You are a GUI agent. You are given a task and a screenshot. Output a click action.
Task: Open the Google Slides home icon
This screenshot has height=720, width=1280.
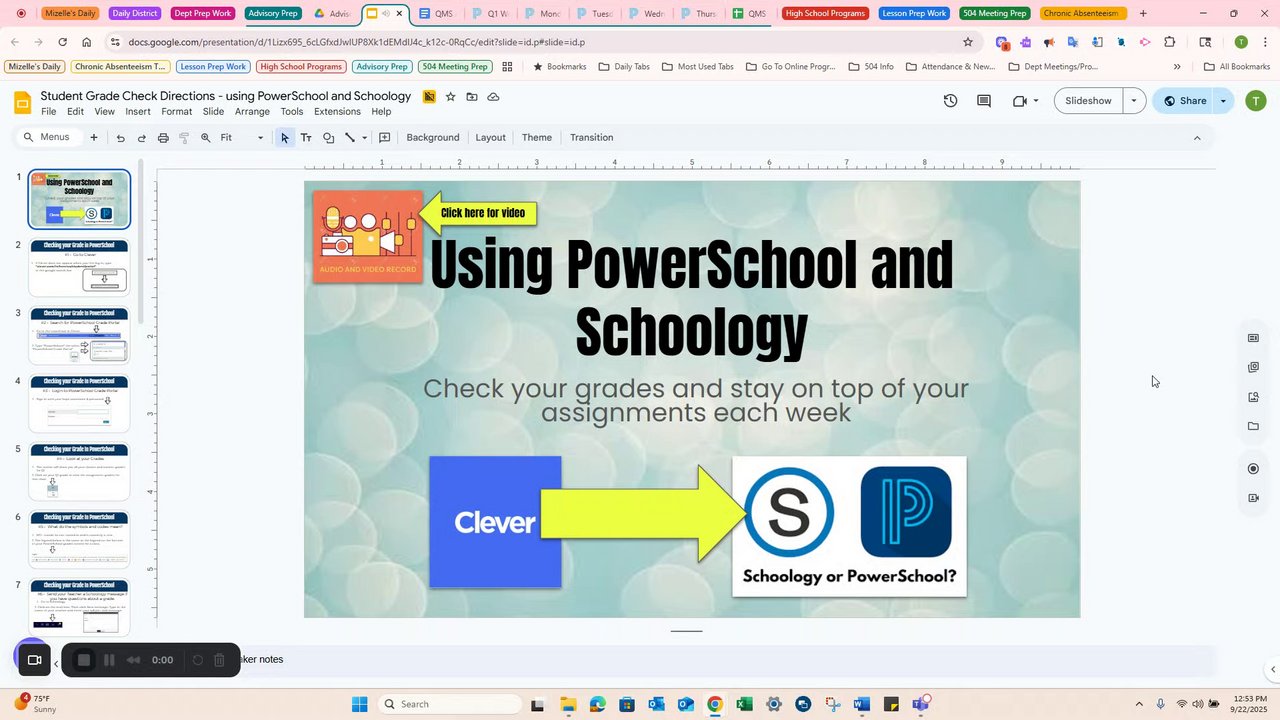[x=22, y=103]
